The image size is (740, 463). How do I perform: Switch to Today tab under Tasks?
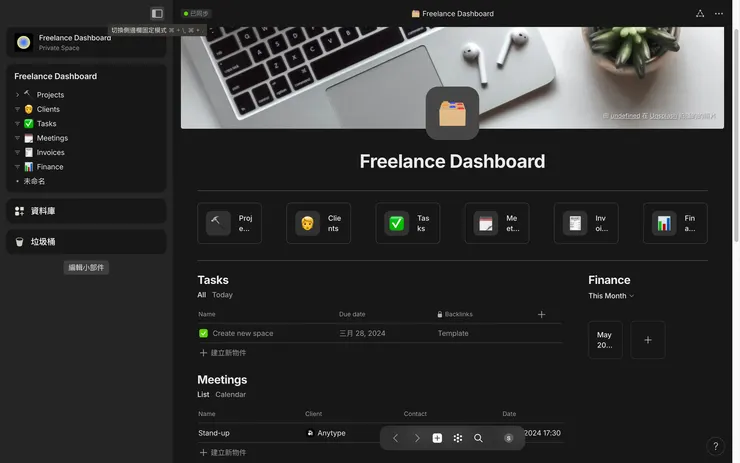pyautogui.click(x=222, y=295)
